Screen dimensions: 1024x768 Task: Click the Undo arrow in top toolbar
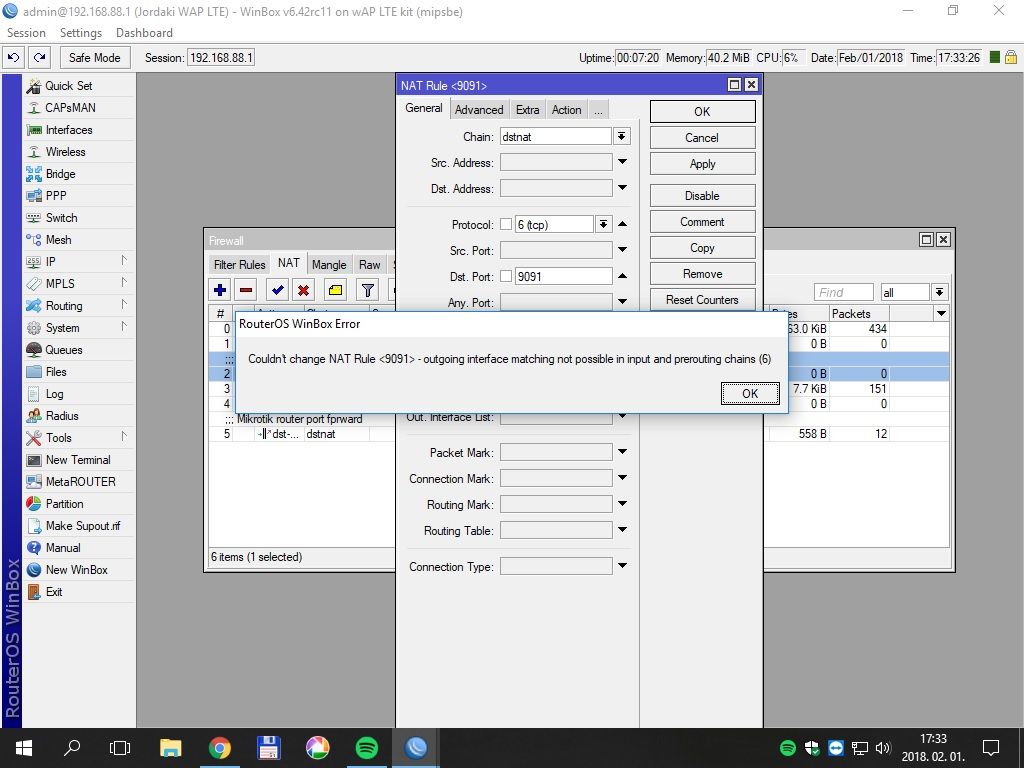click(x=14, y=57)
